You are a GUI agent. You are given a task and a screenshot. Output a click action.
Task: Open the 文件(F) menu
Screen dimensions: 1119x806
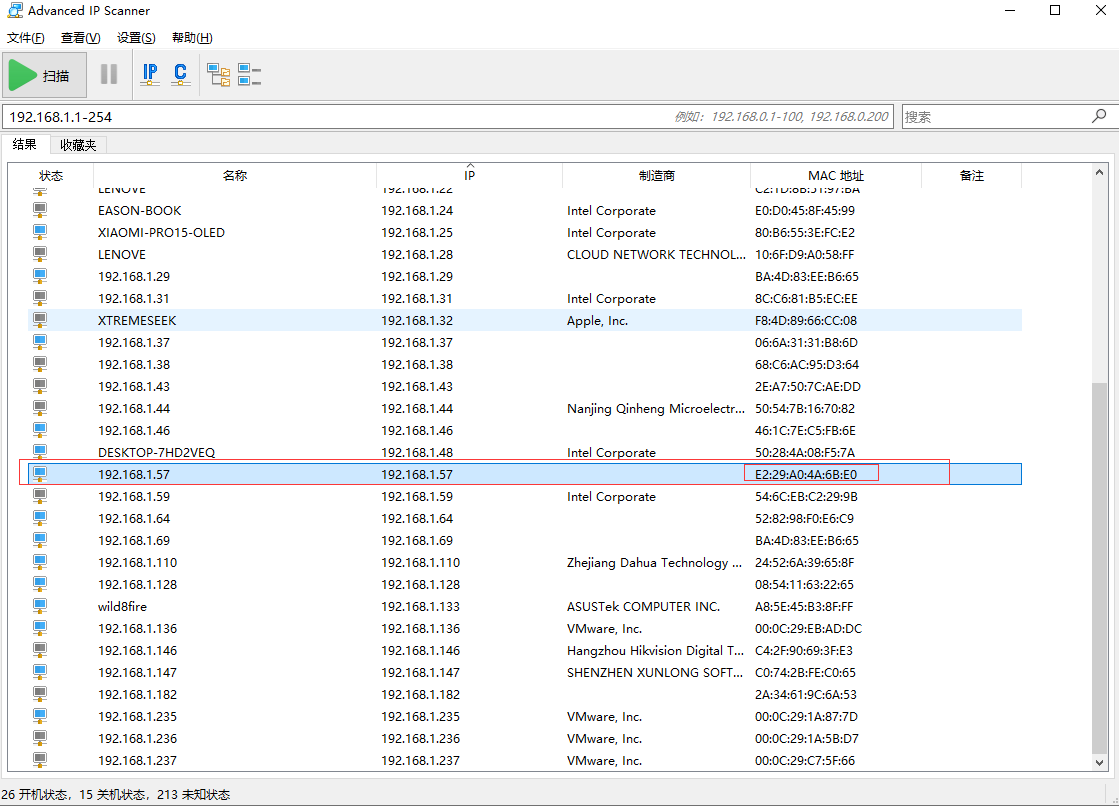pos(26,38)
